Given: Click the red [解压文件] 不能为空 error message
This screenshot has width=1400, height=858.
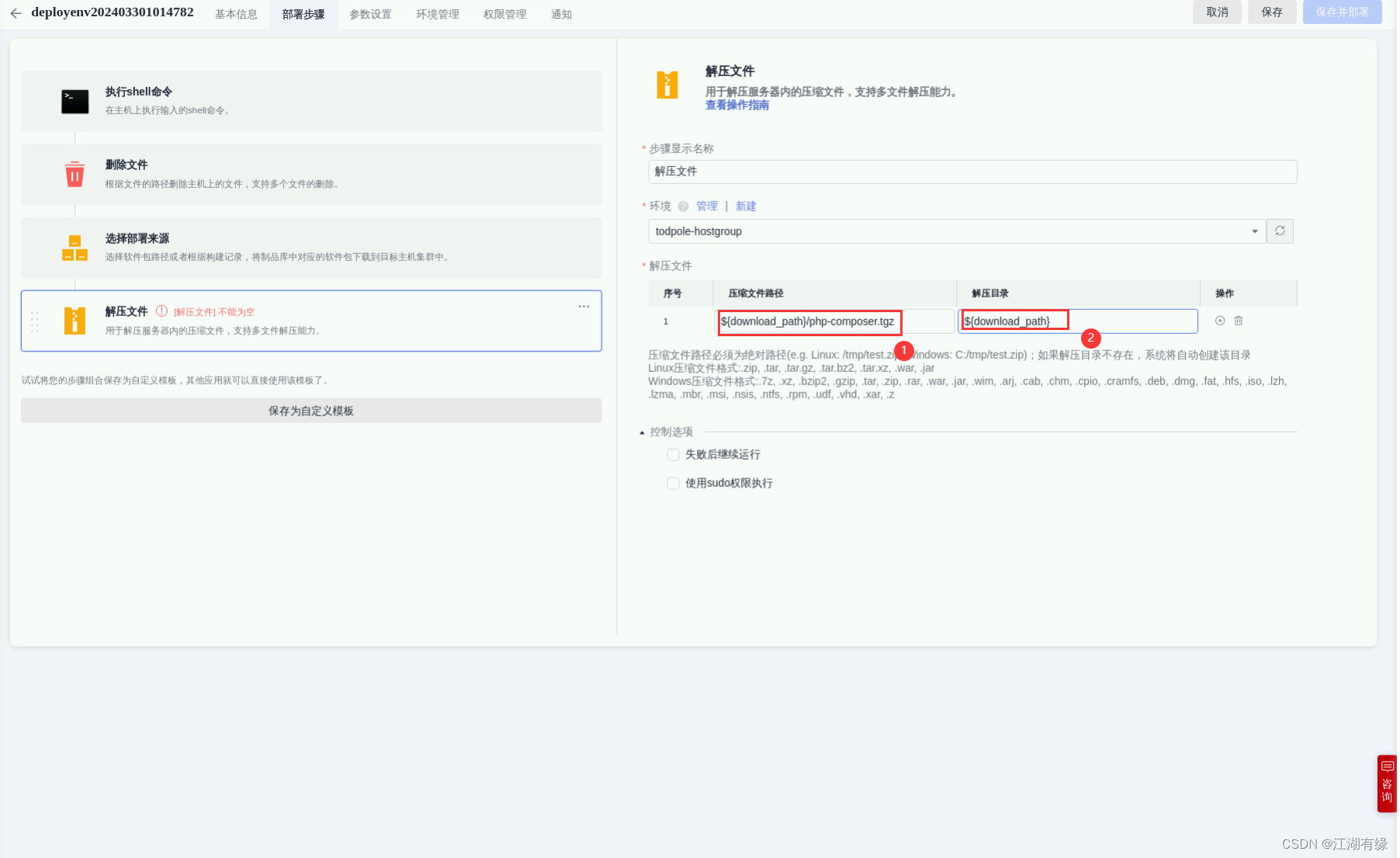Looking at the screenshot, I should [x=213, y=312].
